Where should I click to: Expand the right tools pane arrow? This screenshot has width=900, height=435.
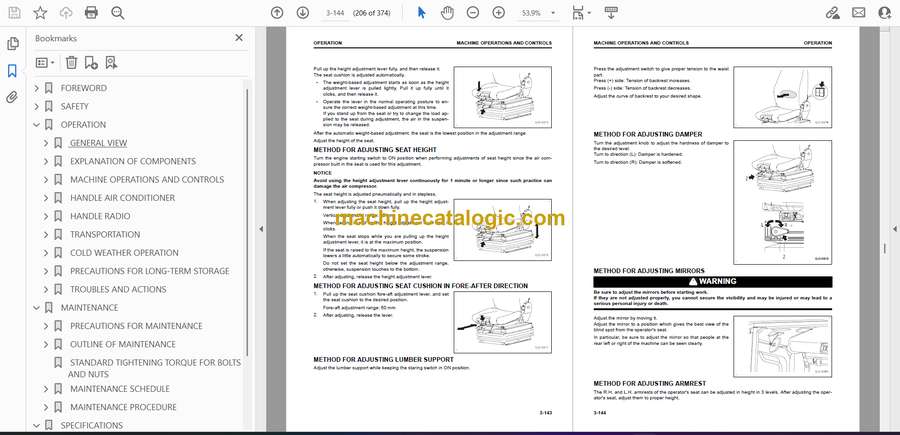coord(895,229)
